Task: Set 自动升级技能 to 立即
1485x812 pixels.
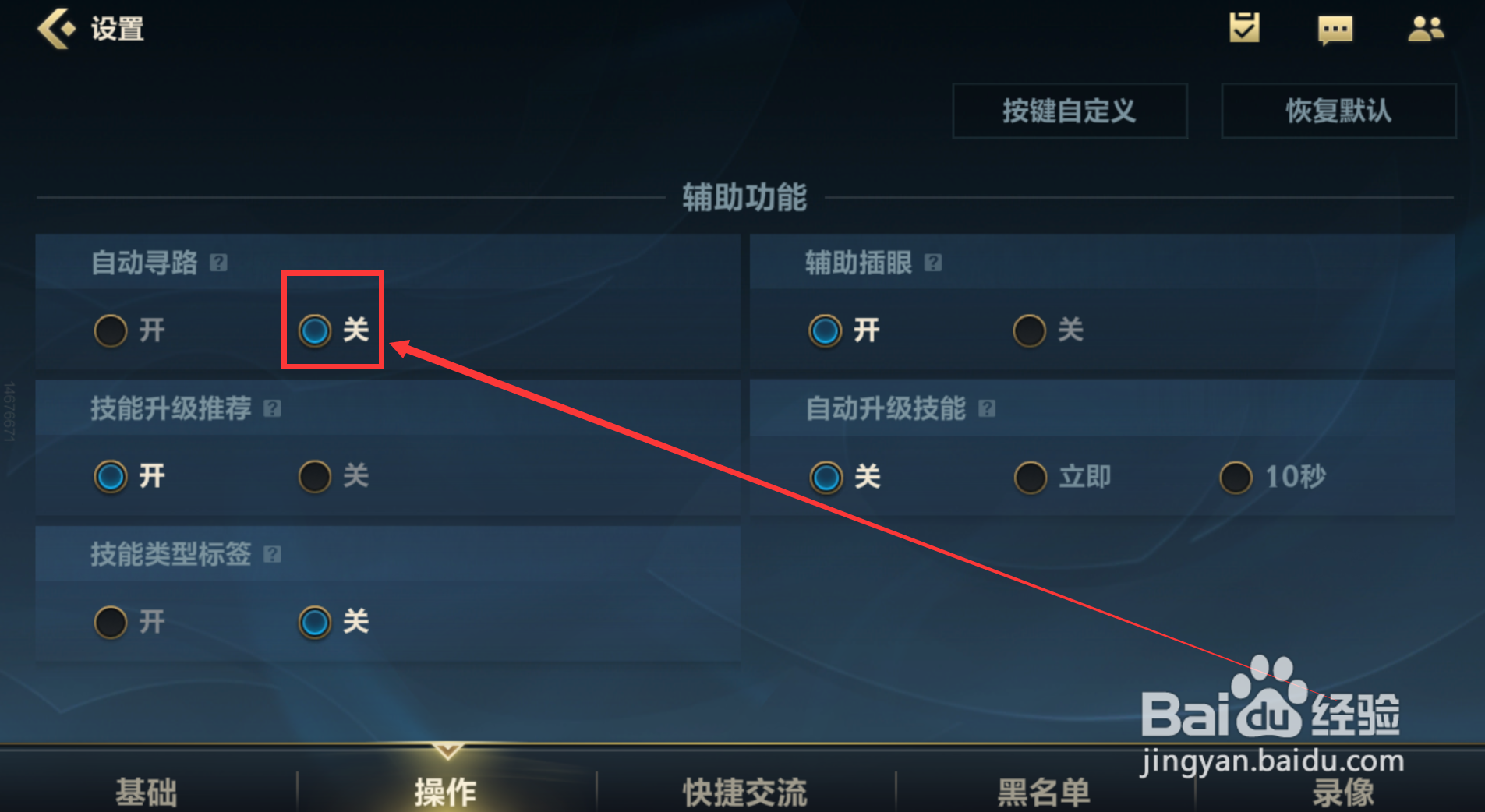Action: point(1062,477)
